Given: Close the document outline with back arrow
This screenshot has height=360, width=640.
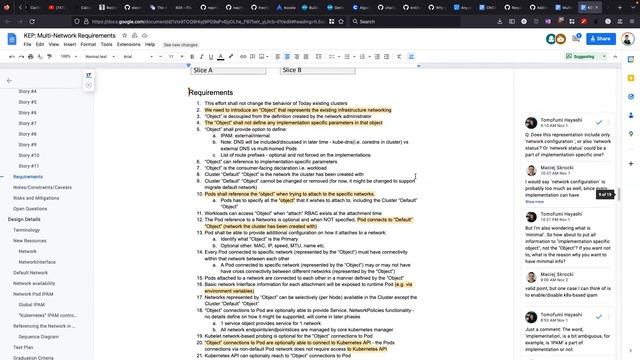Looking at the screenshot, I should [x=9, y=81].
